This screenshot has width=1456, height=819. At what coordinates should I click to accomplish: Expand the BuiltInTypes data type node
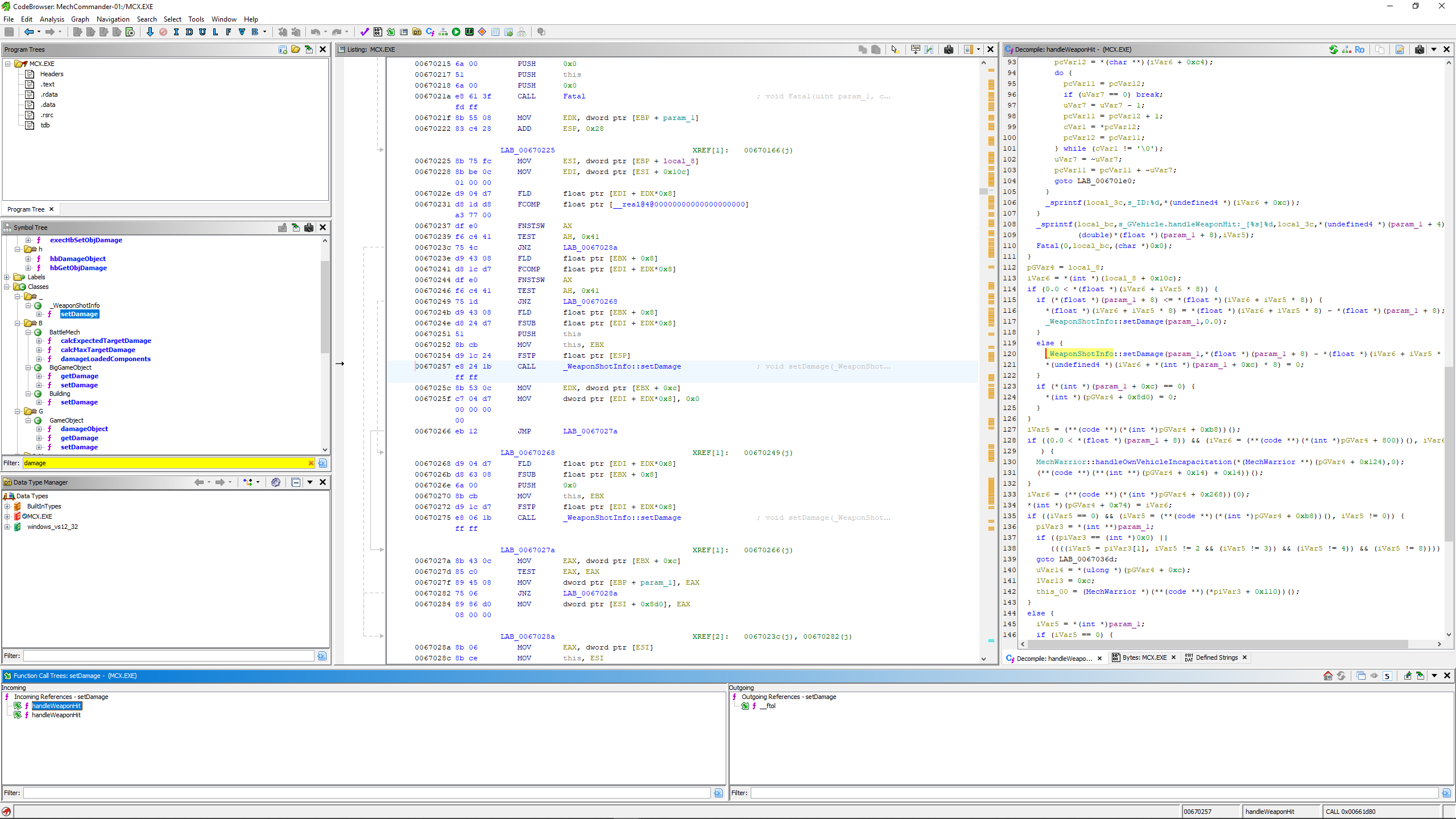click(x=7, y=506)
